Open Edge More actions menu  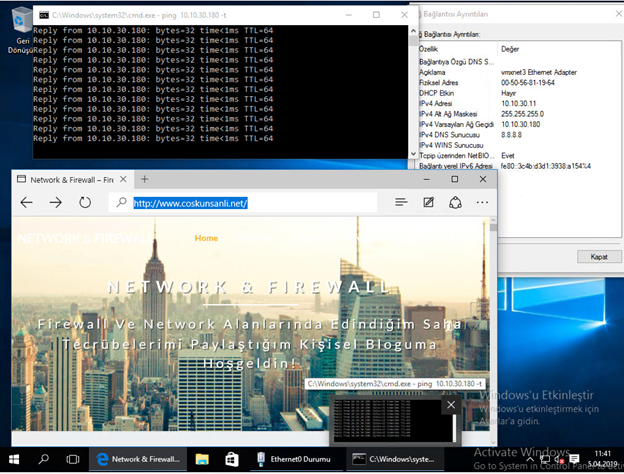click(x=482, y=203)
